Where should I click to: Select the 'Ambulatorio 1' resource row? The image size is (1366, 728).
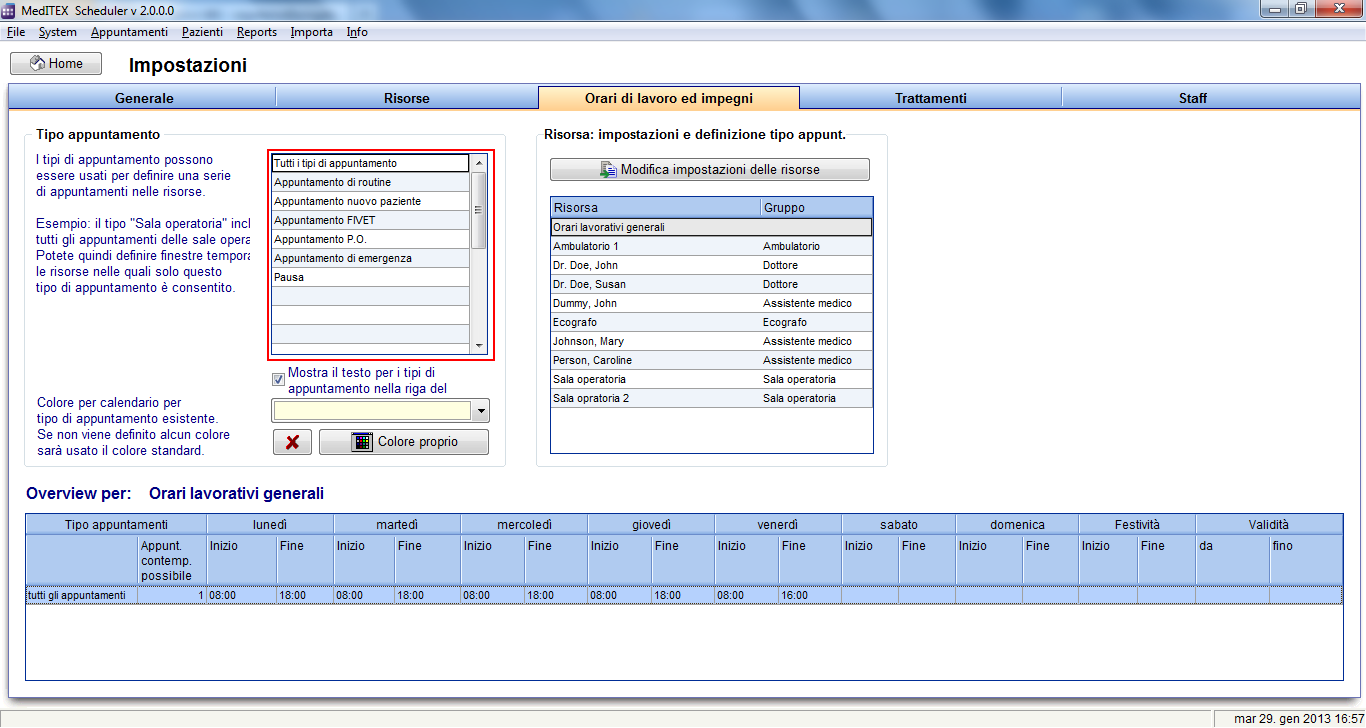711,246
